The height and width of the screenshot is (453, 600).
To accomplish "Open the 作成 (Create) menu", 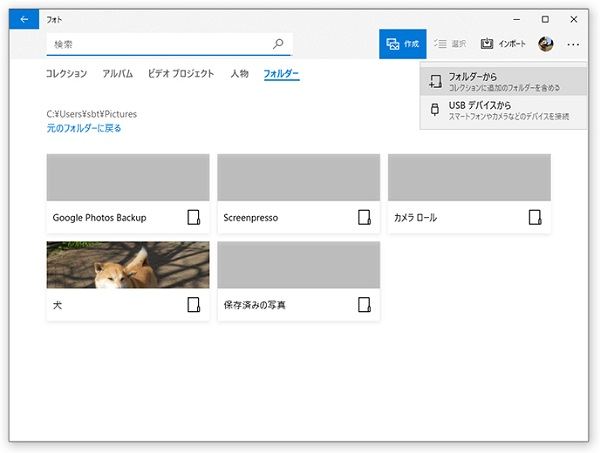I will [x=403, y=44].
